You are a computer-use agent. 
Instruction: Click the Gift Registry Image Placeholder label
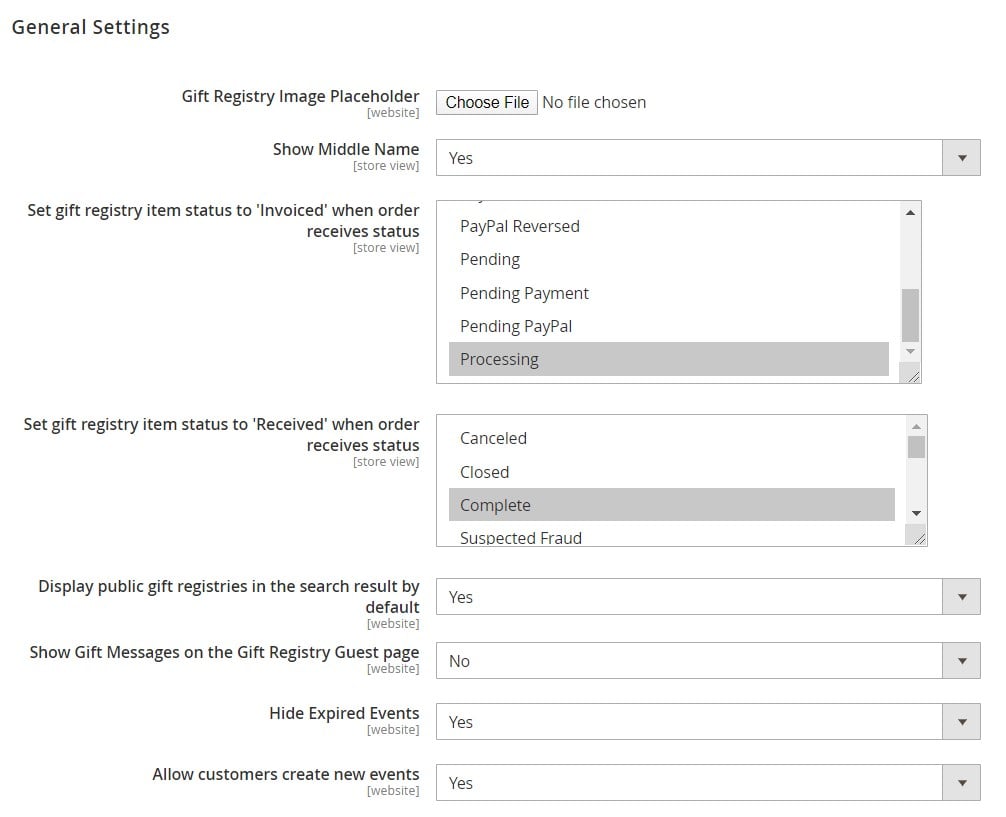300,96
